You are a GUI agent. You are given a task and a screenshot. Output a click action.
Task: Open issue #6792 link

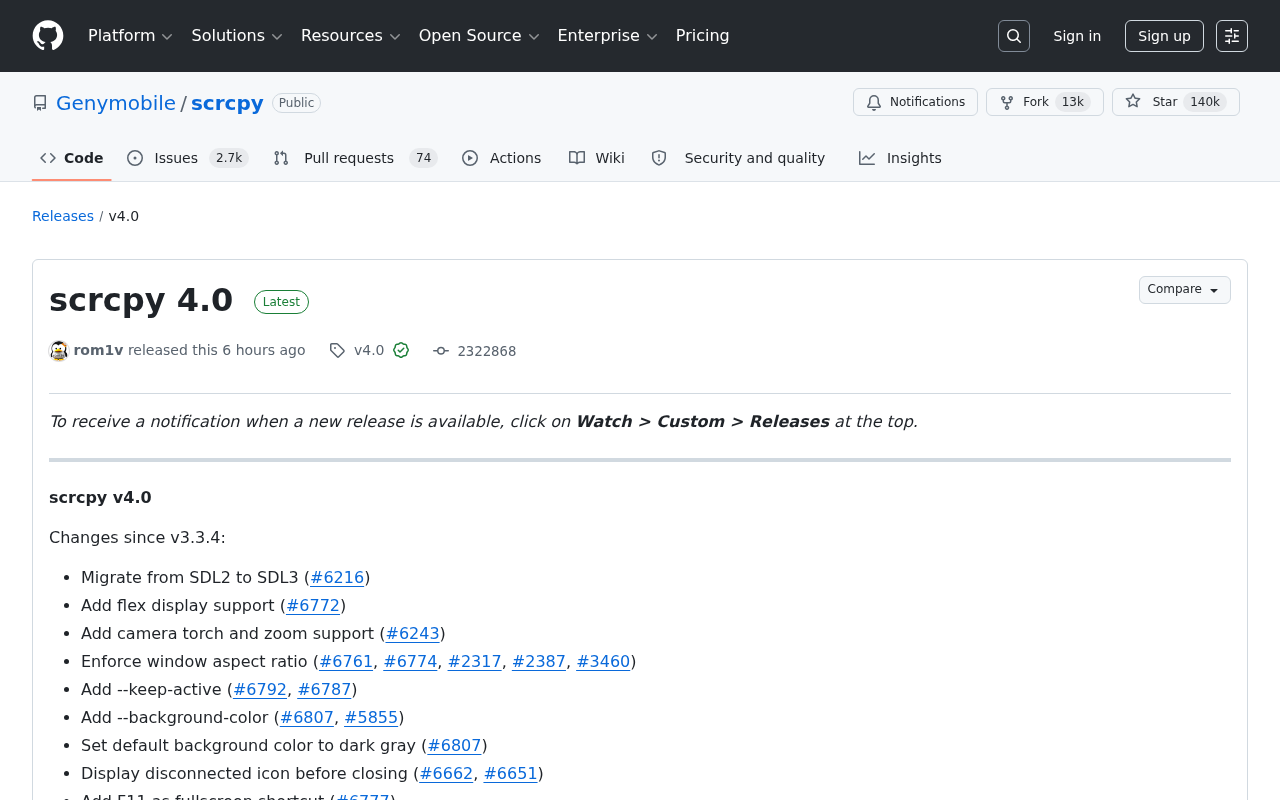(x=260, y=689)
